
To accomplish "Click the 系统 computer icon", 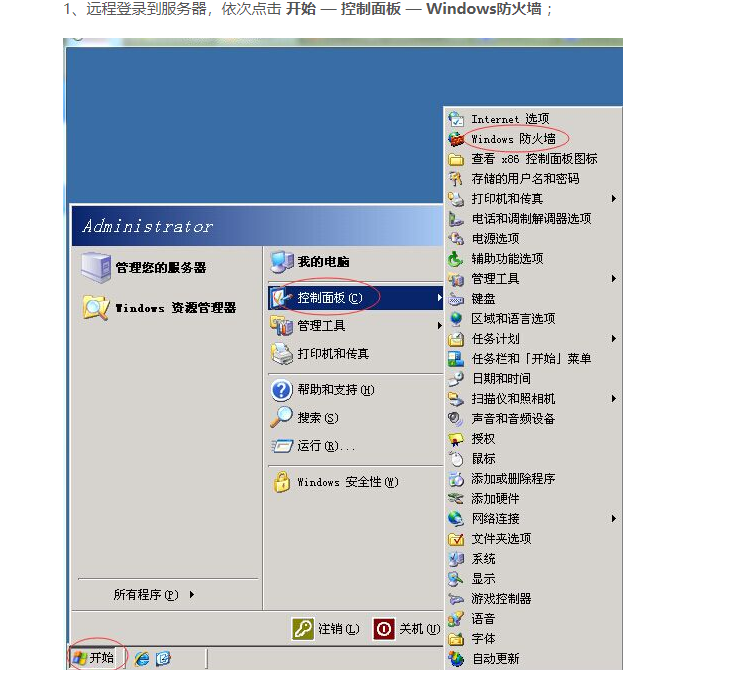I will point(456,559).
